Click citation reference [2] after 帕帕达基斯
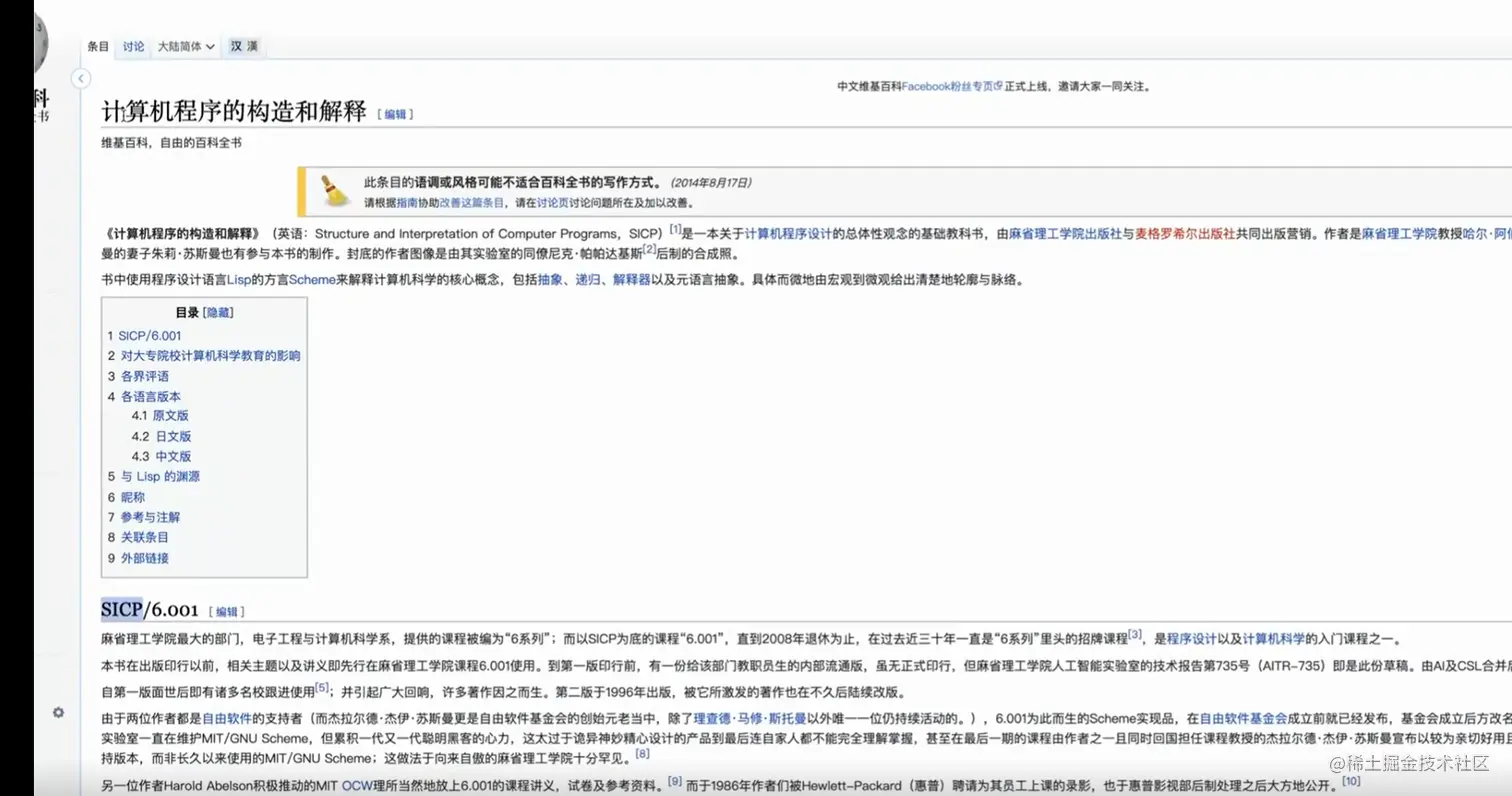The image size is (1512, 796). pos(650,249)
